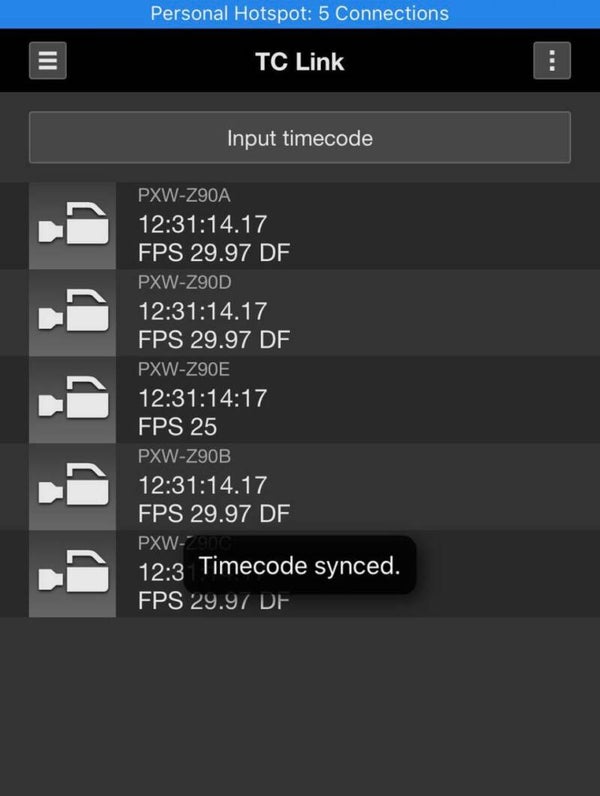Open the PXW-Z90A device name label
The image size is (600, 796).
pyautogui.click(x=184, y=195)
